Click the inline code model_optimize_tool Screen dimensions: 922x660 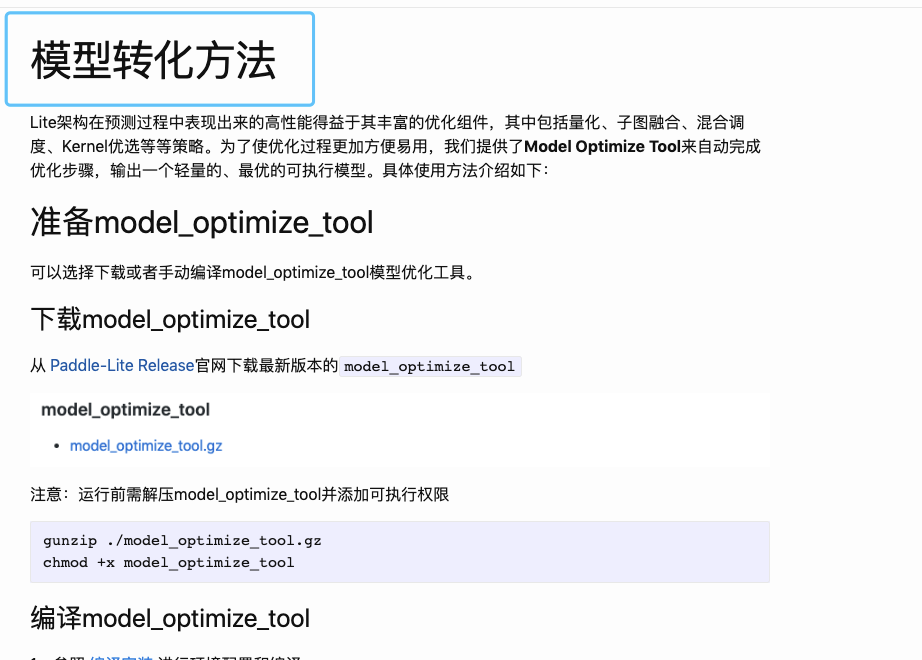430,366
